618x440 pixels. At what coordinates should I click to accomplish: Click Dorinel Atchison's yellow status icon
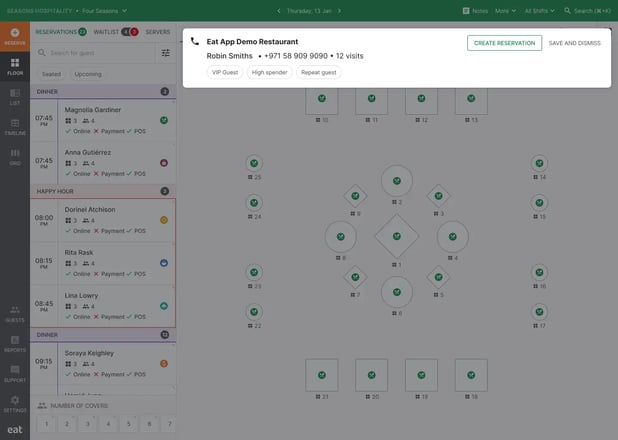[164, 220]
